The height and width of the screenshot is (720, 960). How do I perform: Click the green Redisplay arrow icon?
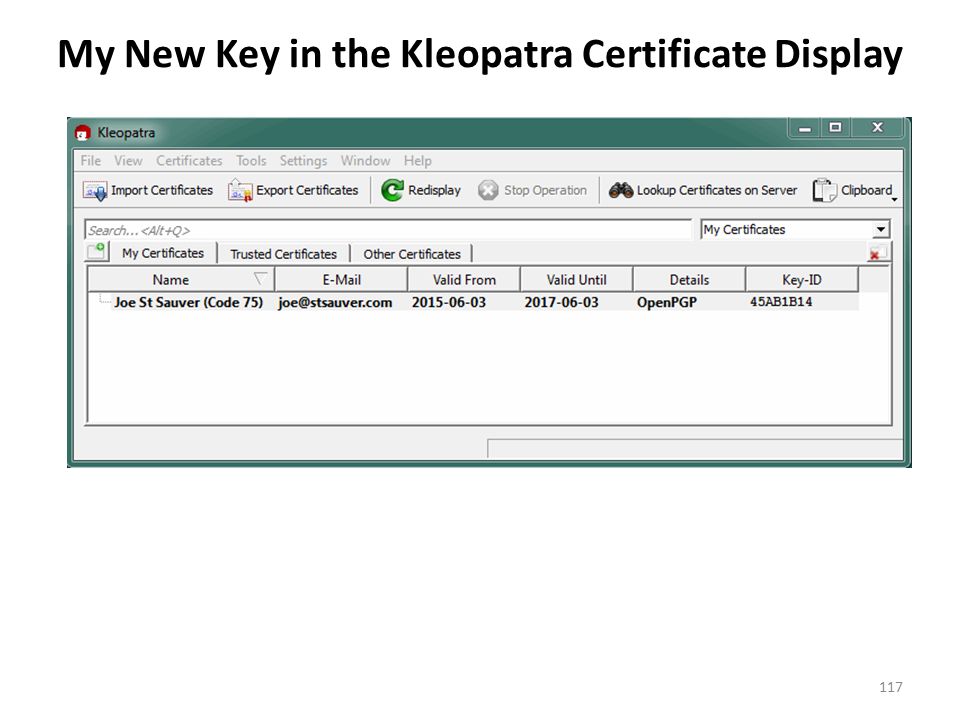pyautogui.click(x=392, y=190)
